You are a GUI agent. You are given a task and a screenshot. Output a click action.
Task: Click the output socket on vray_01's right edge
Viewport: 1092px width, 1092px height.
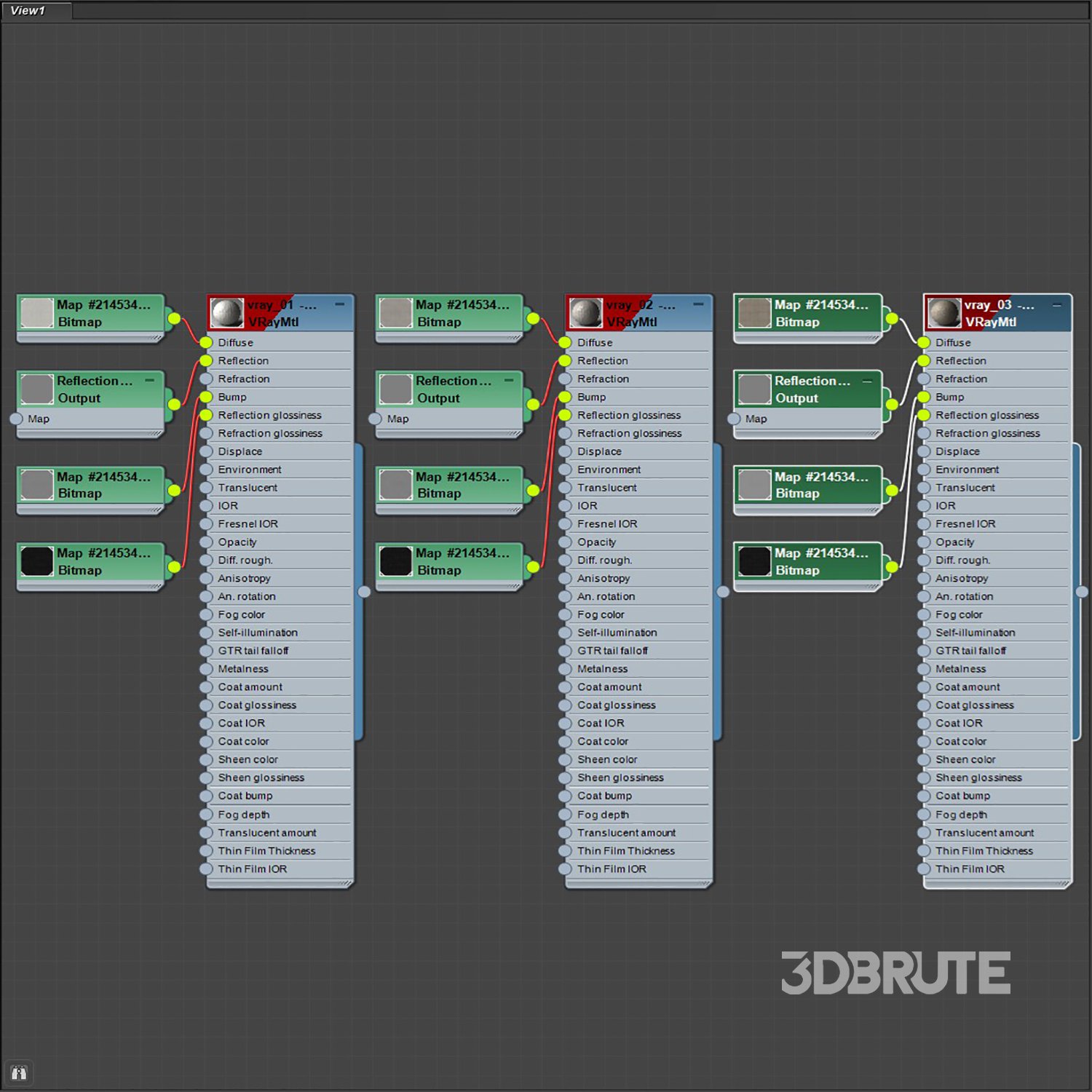coord(364,592)
